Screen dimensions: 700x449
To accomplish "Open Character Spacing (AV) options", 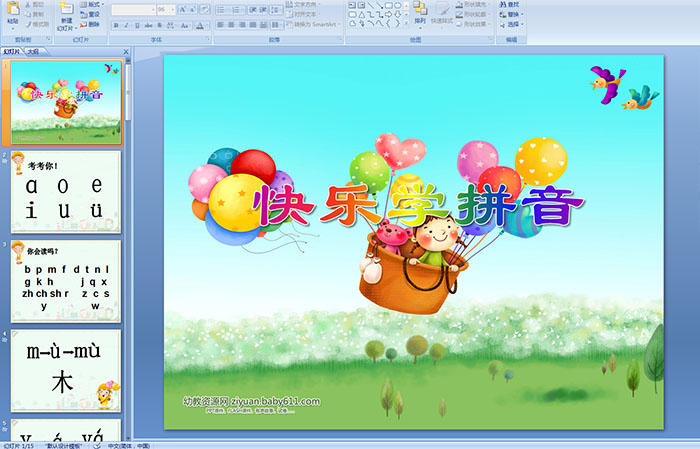I will (171, 25).
